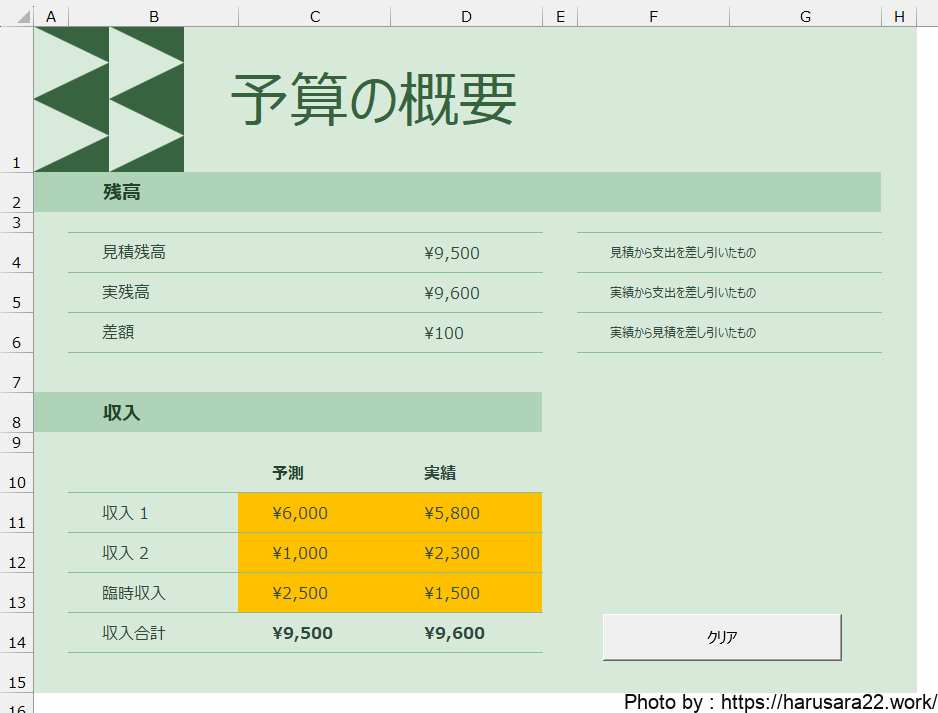Select the 差額 value ¥100
938x713 pixels.
[x=444, y=333]
